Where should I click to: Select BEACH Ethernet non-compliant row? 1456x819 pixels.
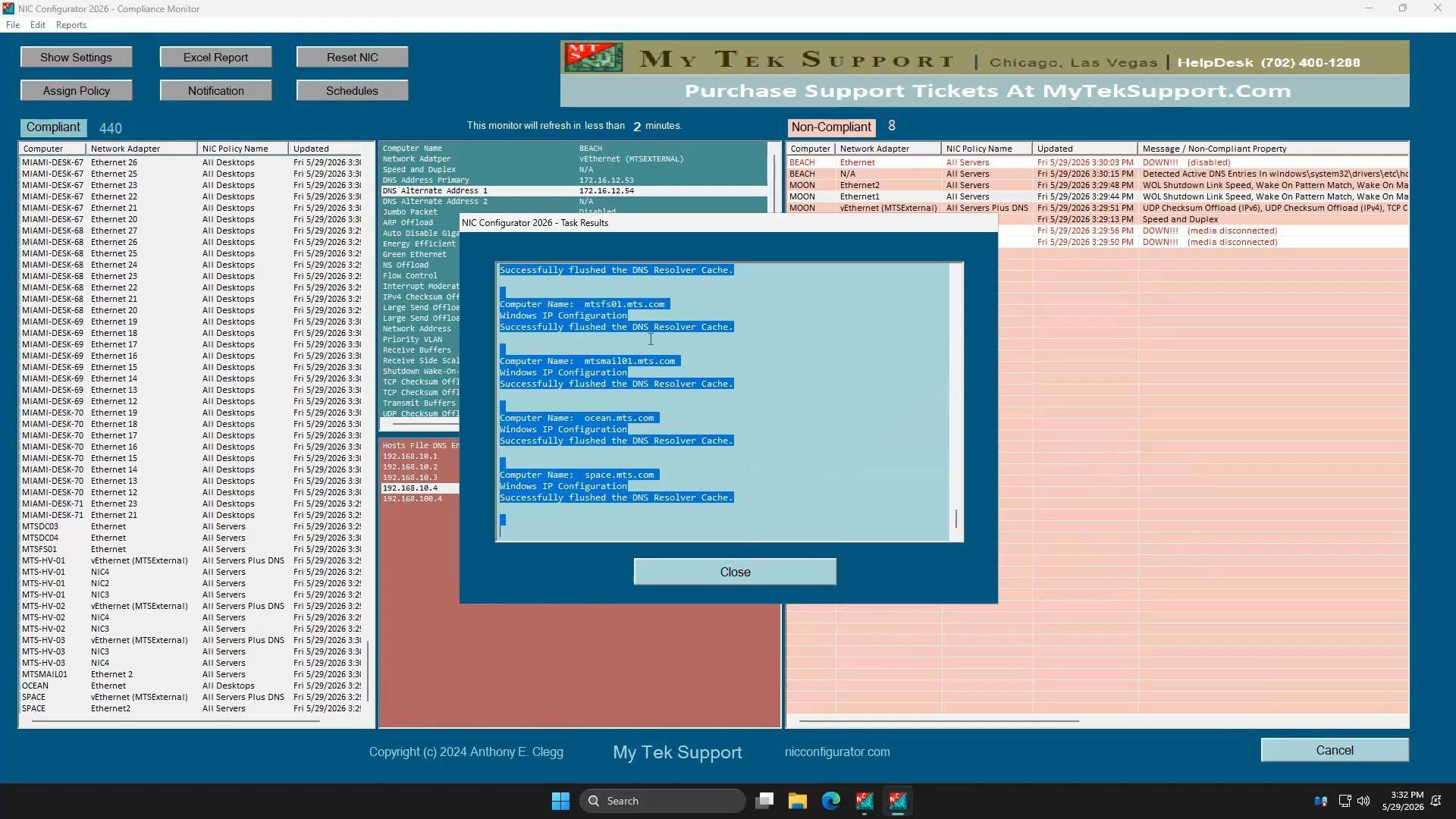[x=1097, y=162]
